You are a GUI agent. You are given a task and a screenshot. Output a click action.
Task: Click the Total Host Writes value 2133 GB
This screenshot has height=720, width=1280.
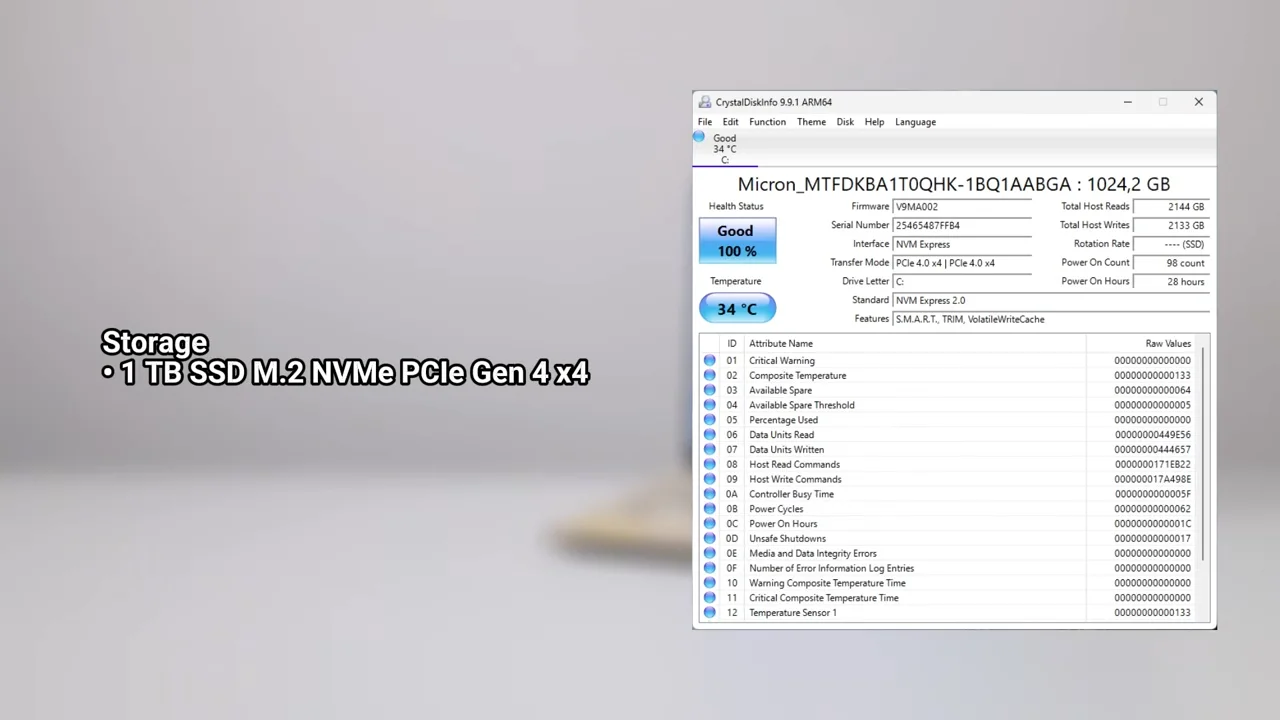(1173, 225)
